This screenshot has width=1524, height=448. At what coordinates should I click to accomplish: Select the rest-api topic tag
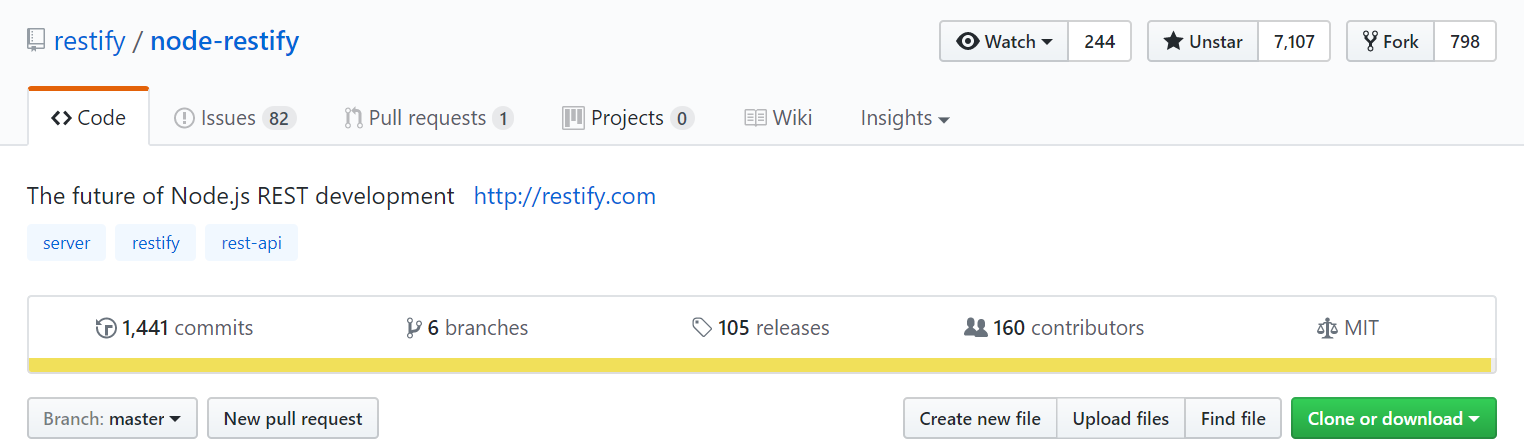(251, 243)
